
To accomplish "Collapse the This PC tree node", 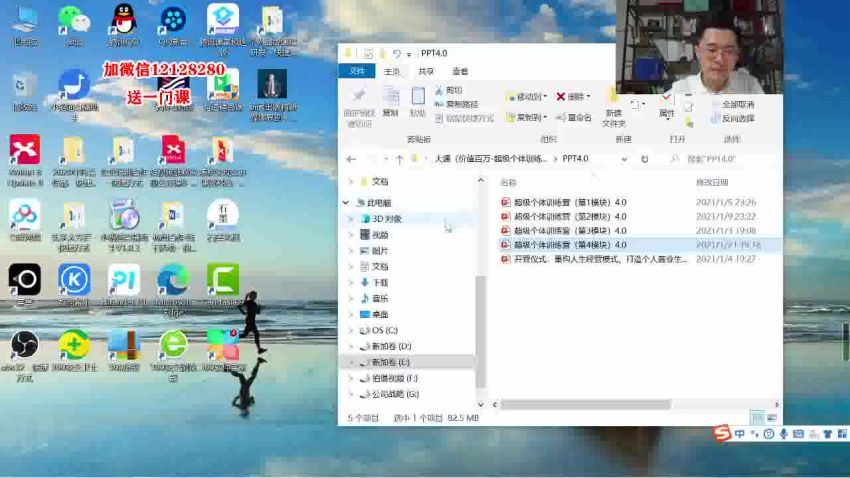I will click(346, 203).
